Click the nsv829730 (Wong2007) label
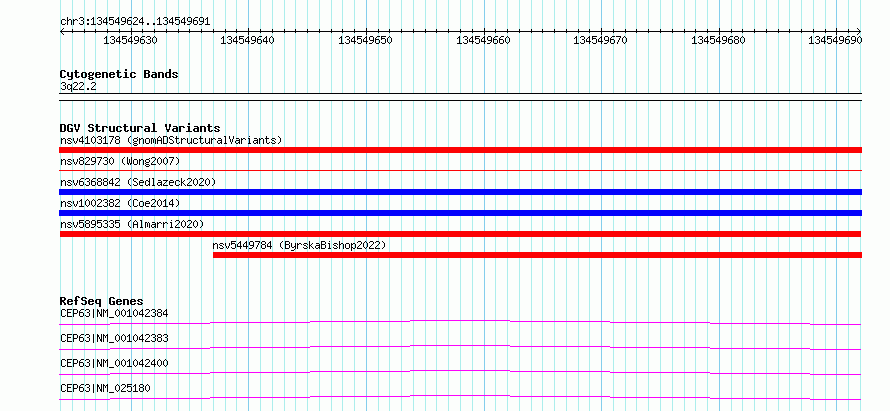 (120, 161)
